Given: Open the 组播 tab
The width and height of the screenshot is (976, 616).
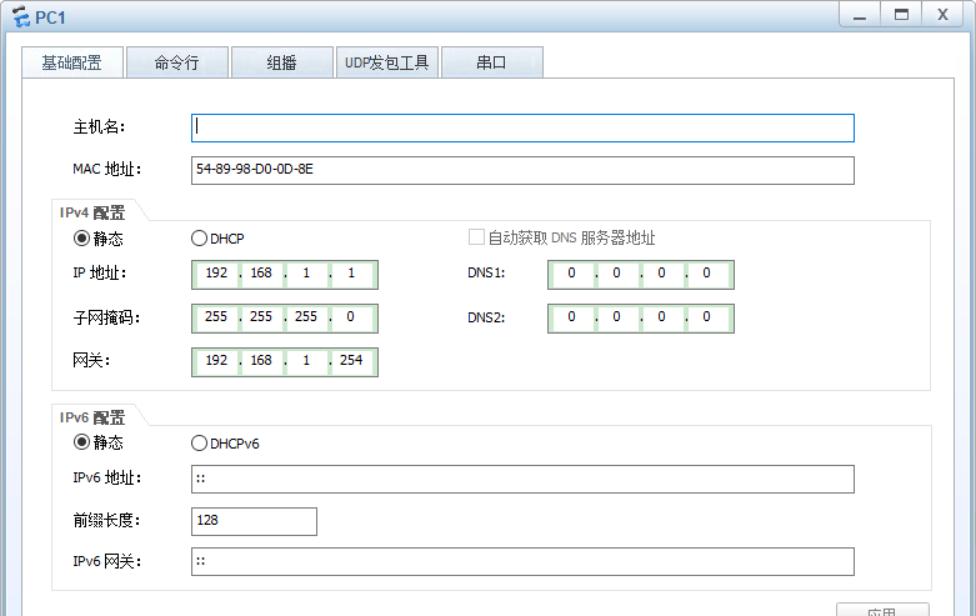Looking at the screenshot, I should [282, 62].
